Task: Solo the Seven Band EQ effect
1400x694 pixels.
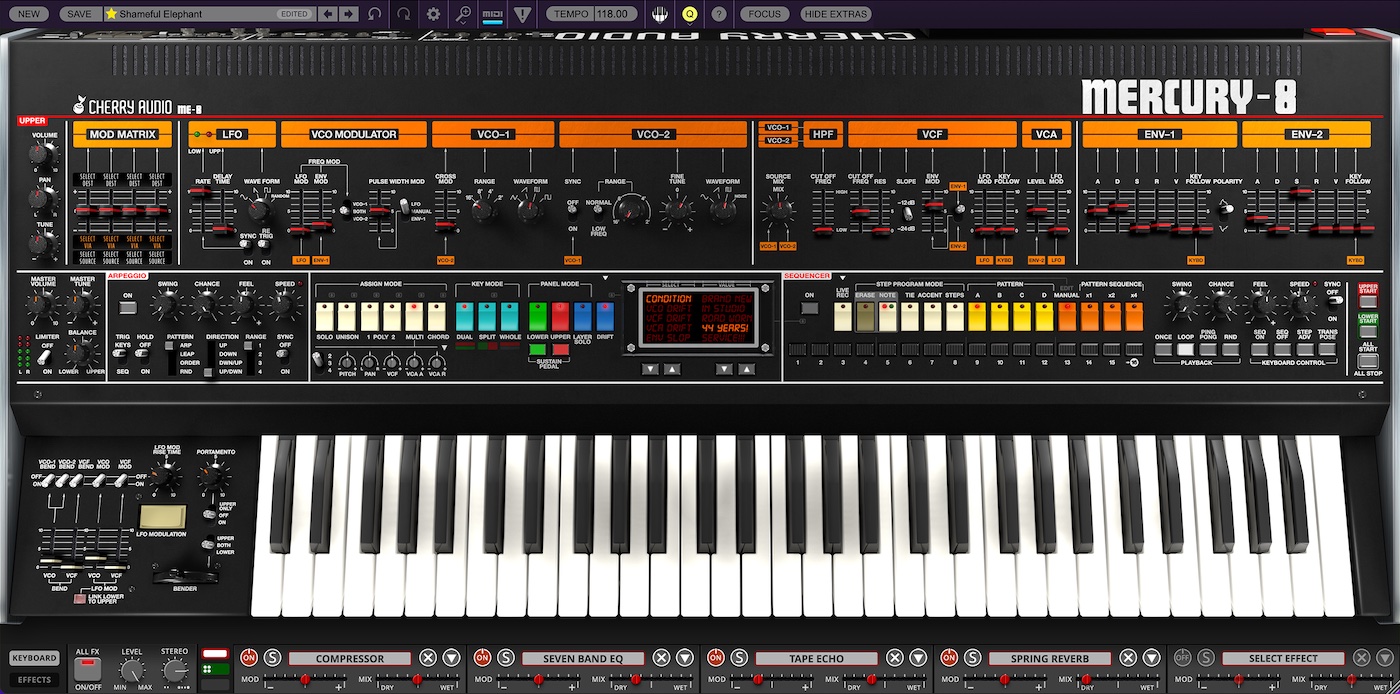Action: coord(507,657)
